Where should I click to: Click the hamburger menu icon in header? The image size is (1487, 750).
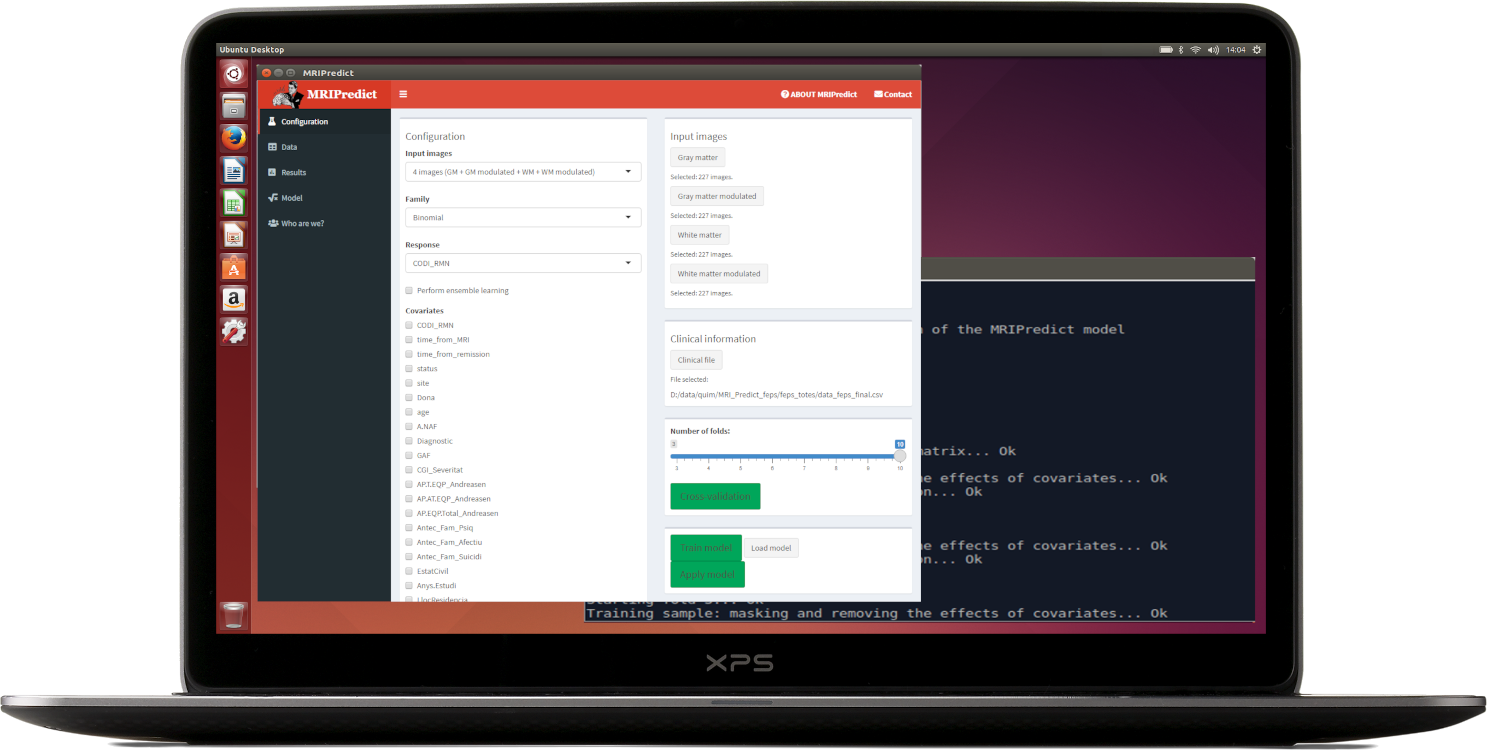pos(403,94)
